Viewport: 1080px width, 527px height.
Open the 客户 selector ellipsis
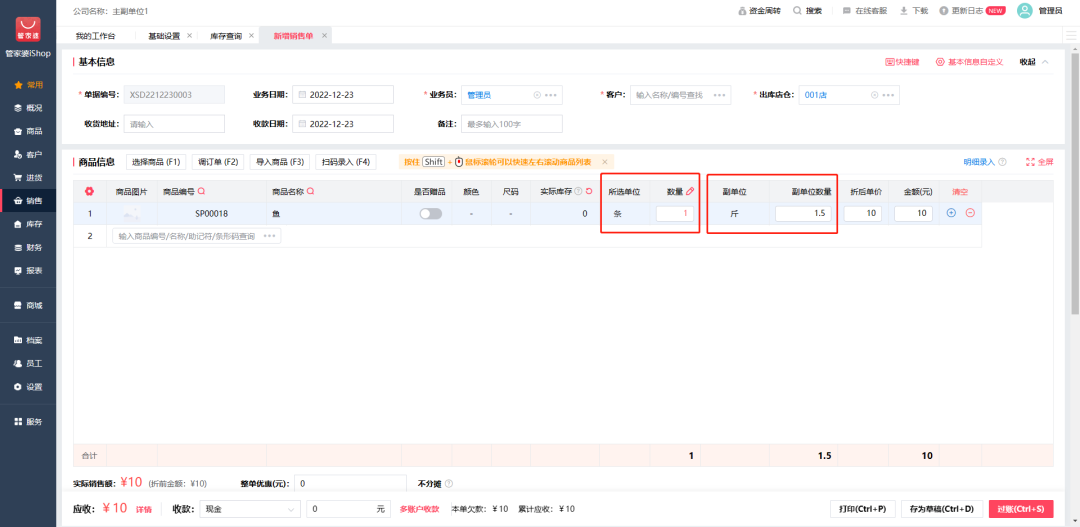point(719,95)
